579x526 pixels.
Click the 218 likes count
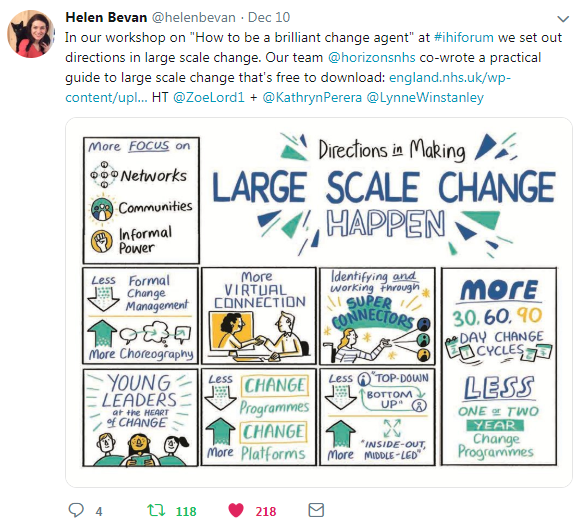tap(266, 511)
